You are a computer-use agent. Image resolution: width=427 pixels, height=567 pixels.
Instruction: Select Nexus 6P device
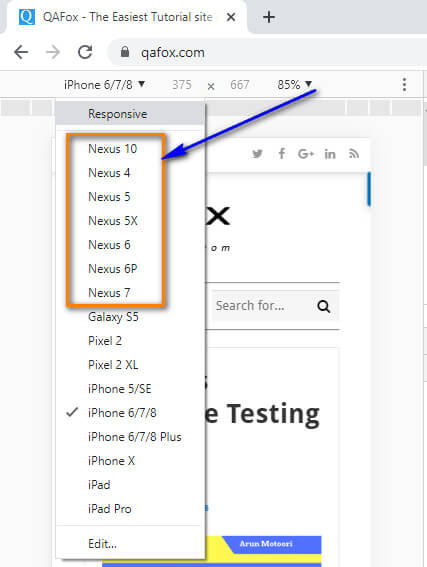click(130, 269)
